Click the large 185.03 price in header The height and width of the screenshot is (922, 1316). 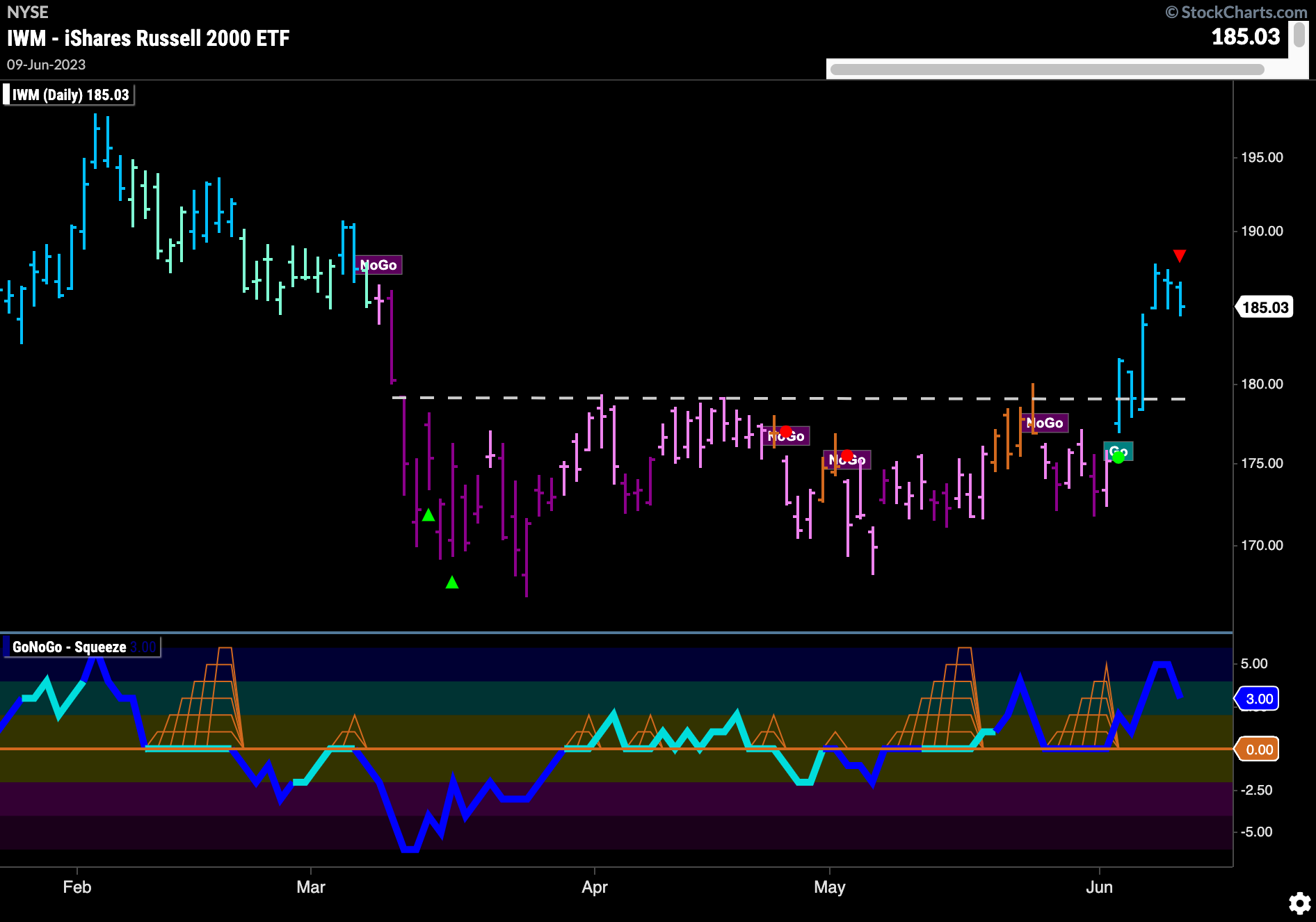[x=1245, y=37]
